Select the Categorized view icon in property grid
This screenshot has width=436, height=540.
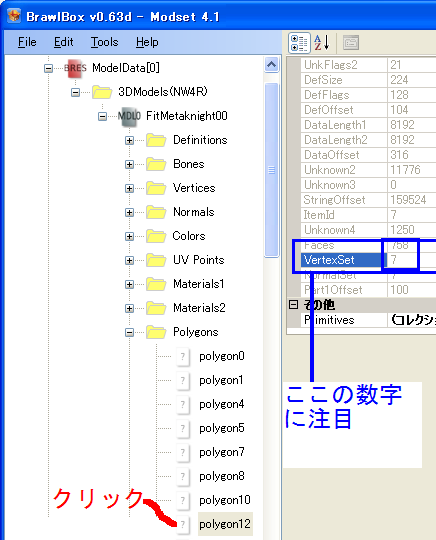299,43
